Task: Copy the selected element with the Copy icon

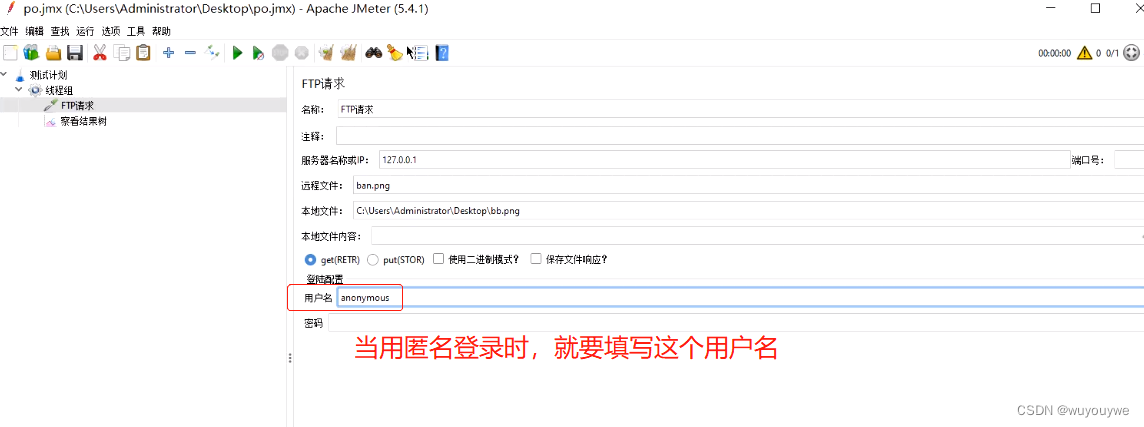Action: pos(123,53)
